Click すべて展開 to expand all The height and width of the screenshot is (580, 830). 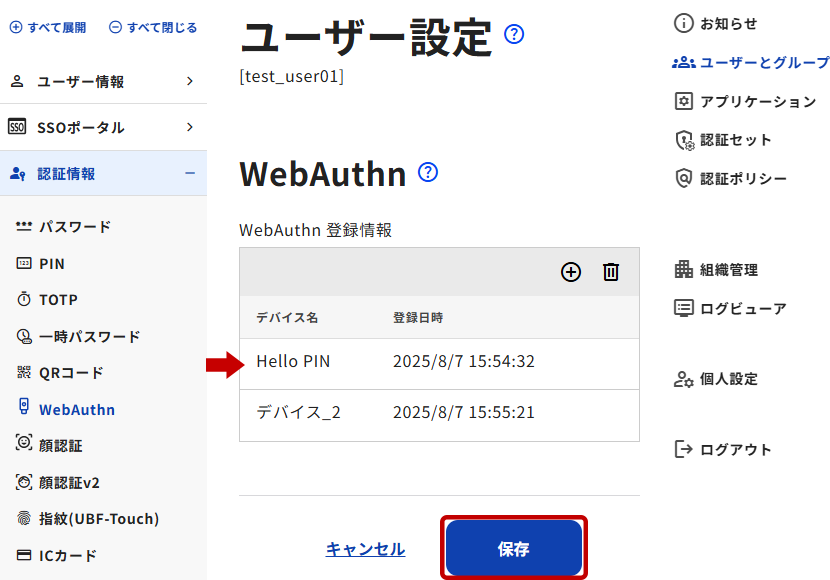48,27
